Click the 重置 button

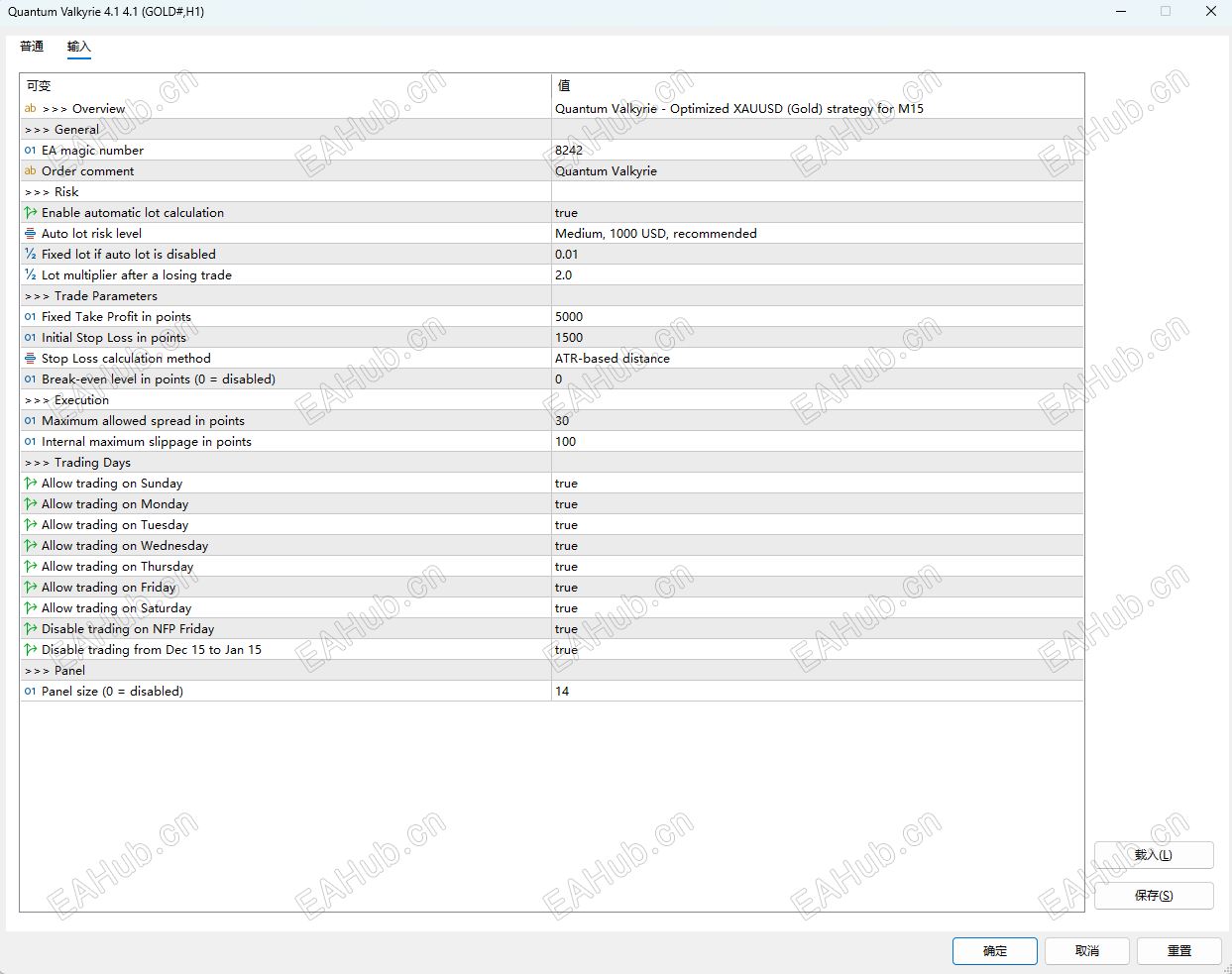pyautogui.click(x=1179, y=951)
